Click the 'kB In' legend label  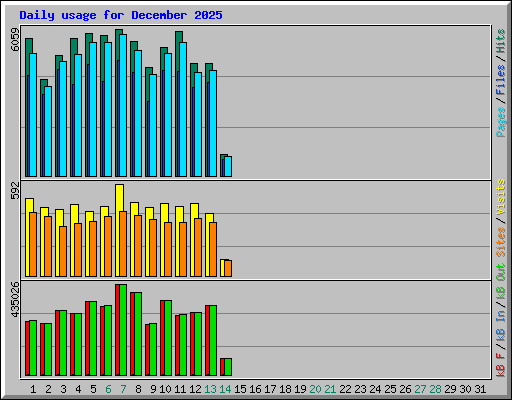pyautogui.click(x=501, y=325)
